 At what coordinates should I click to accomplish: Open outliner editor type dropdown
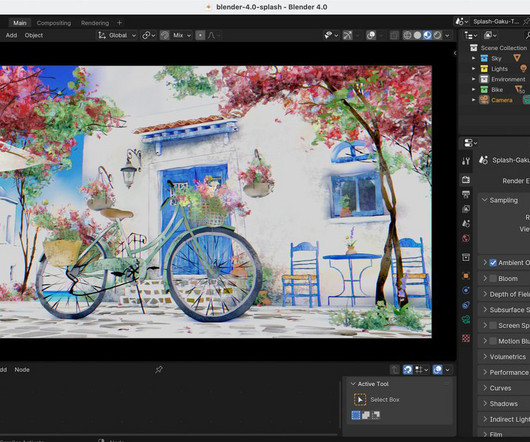click(471, 35)
